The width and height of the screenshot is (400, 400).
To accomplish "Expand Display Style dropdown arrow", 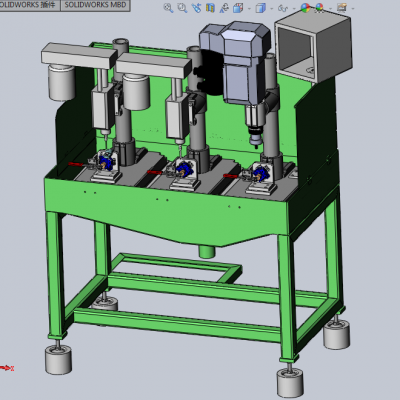I will point(272,9).
